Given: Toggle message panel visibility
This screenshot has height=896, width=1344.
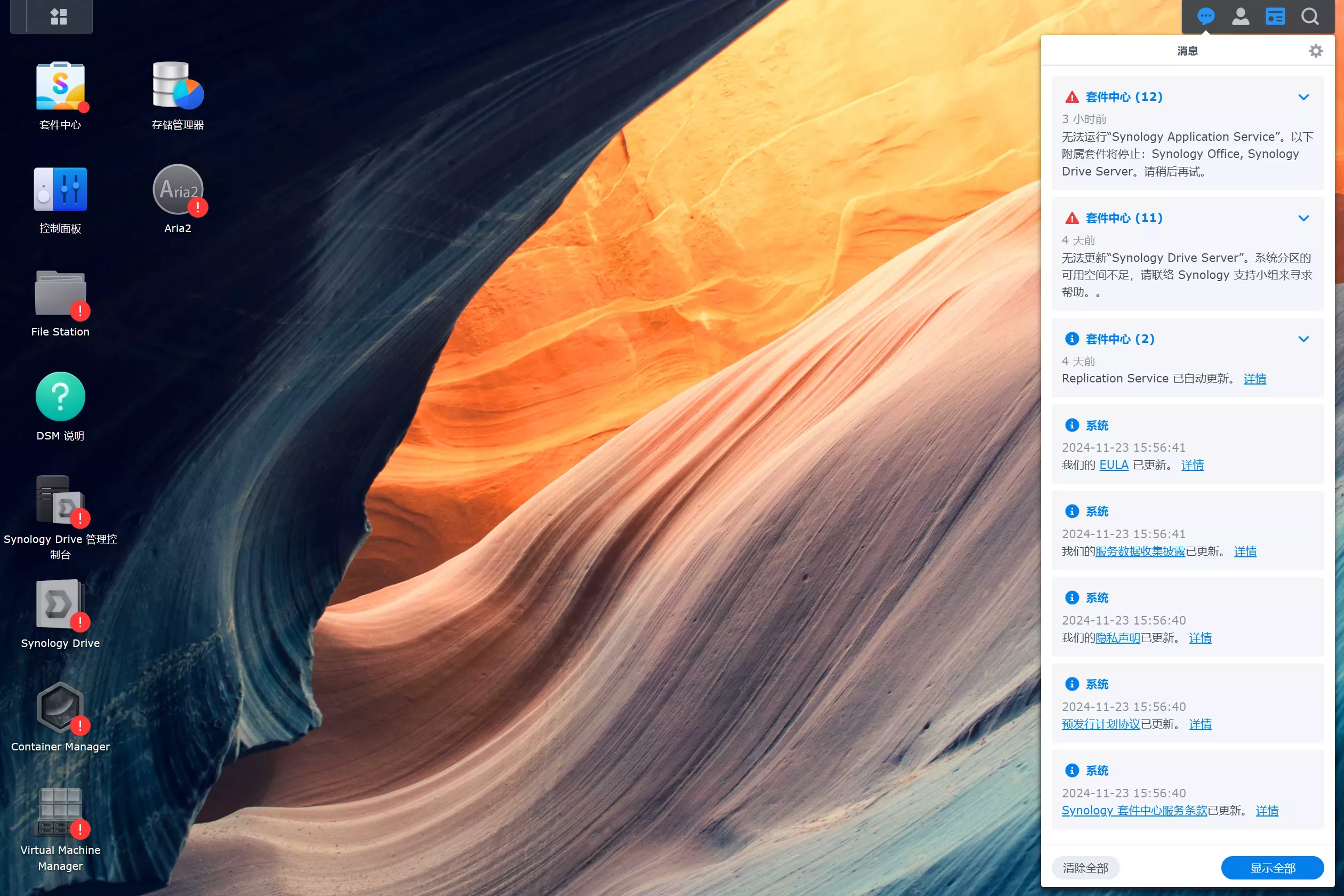Looking at the screenshot, I should (1206, 17).
